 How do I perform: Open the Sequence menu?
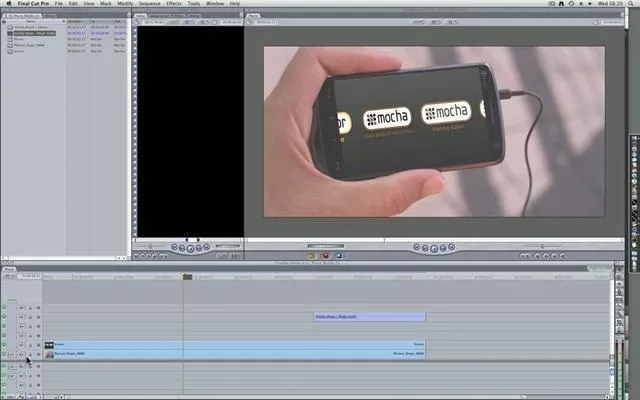[x=149, y=3]
